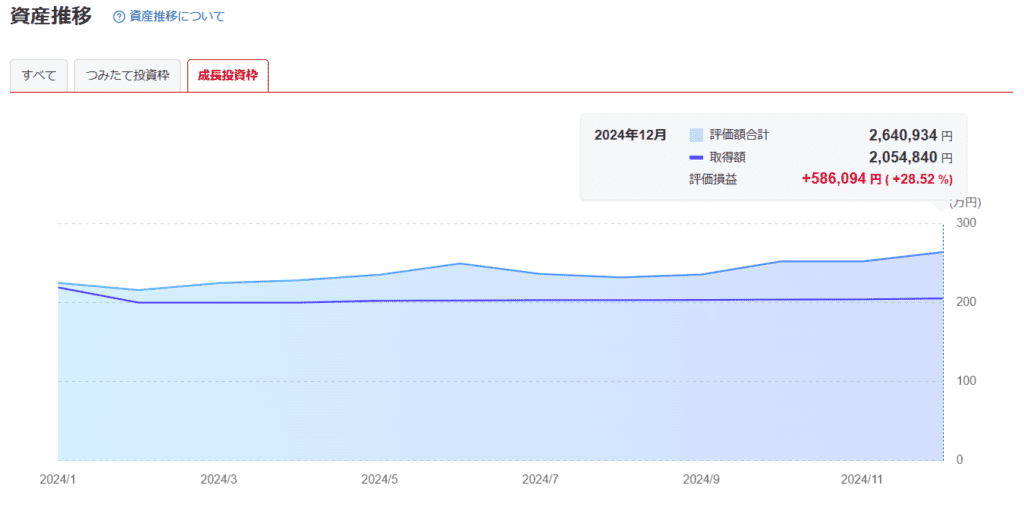
Task: Click the 2024/11 axis label
Action: point(861,479)
